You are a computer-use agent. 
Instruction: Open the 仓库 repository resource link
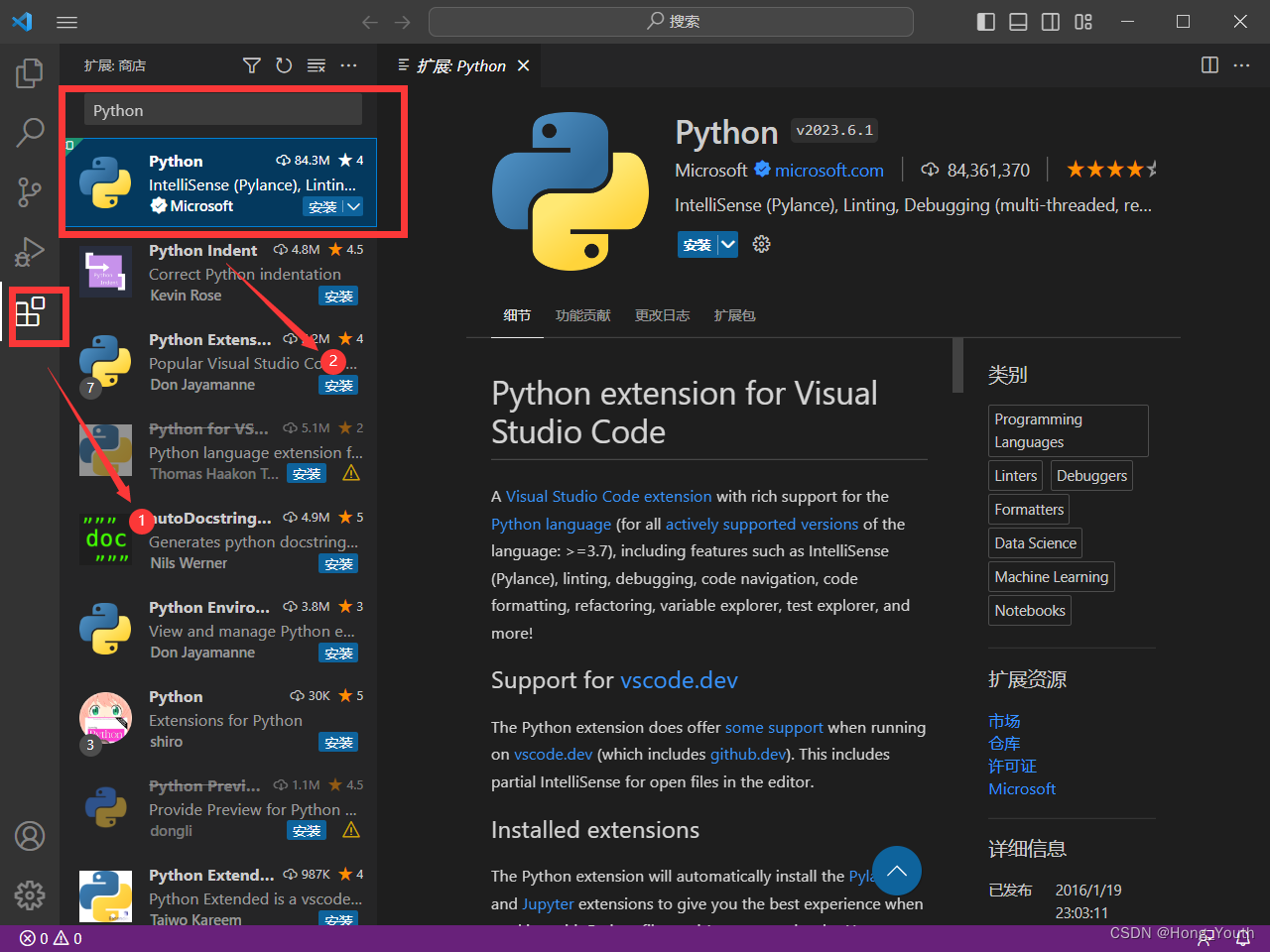point(1004,744)
